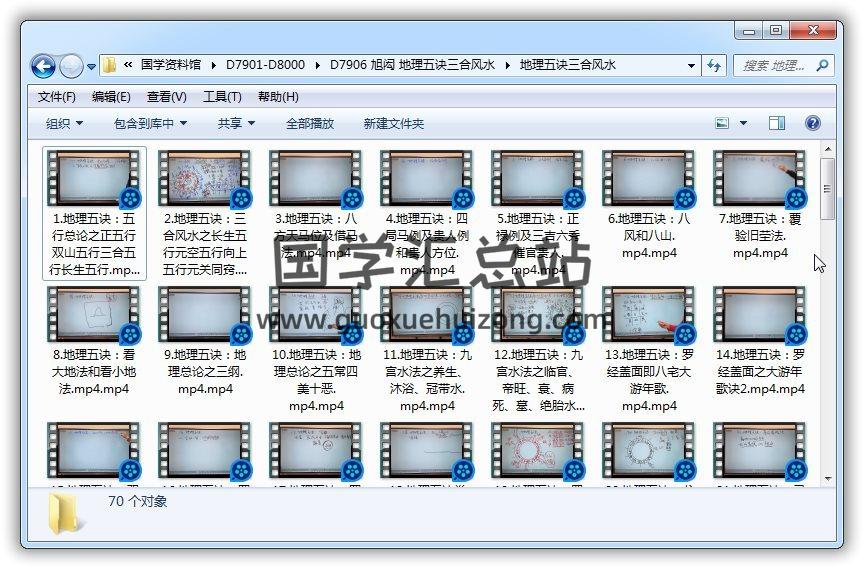Open the 编辑(E) menu
This screenshot has height=569, width=864.
(111, 97)
